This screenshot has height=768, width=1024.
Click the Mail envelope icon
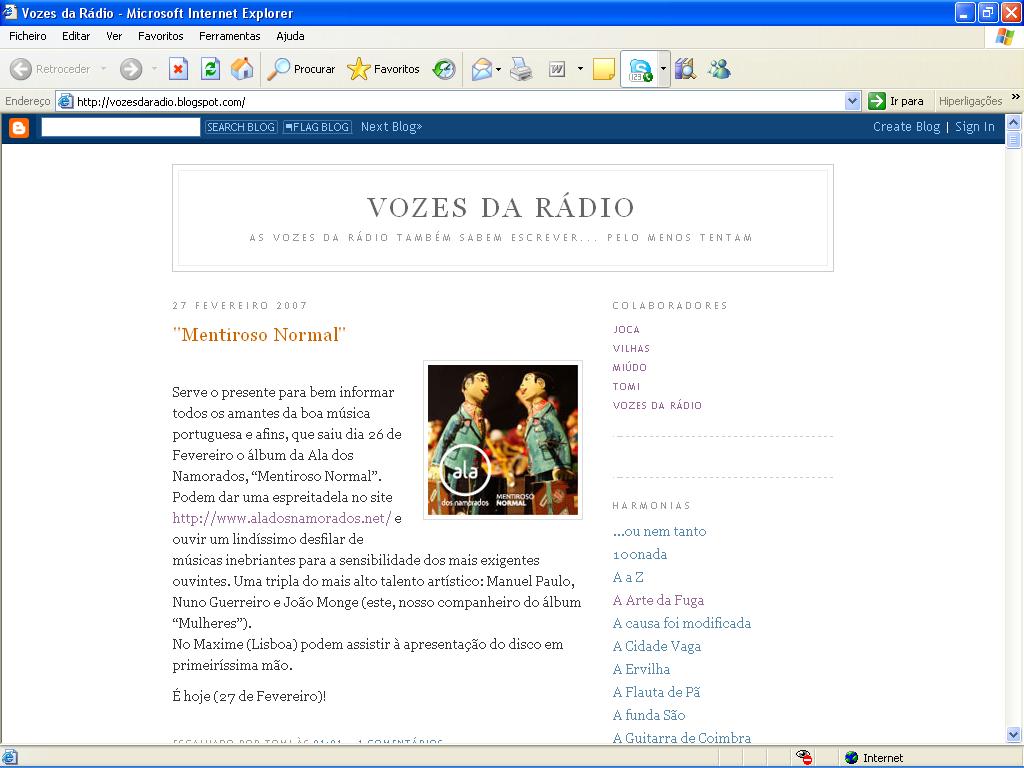coord(481,69)
